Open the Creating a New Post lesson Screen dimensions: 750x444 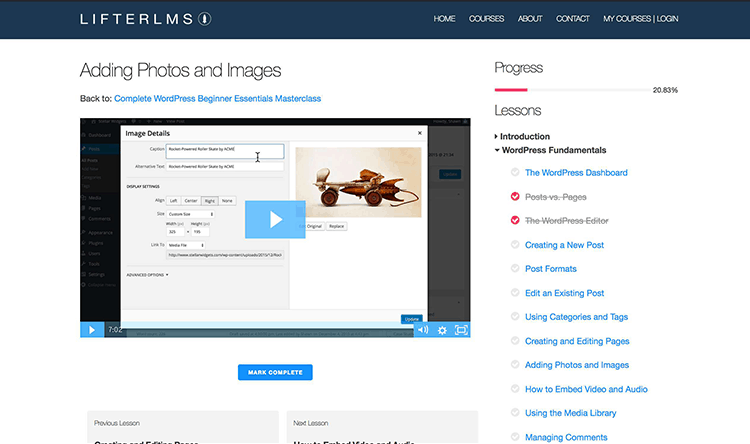[x=564, y=245]
